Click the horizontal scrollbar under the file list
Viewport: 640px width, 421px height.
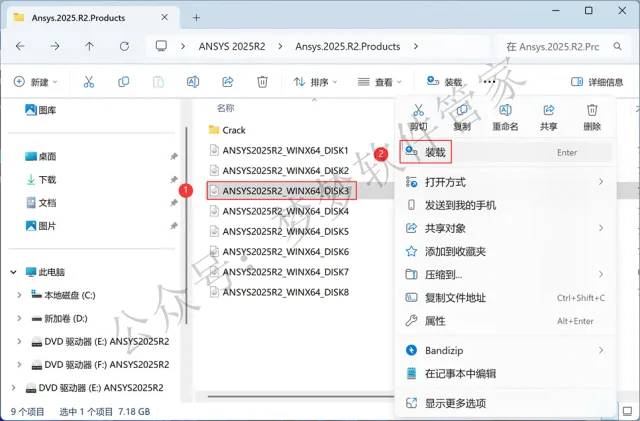pyautogui.click(x=300, y=396)
